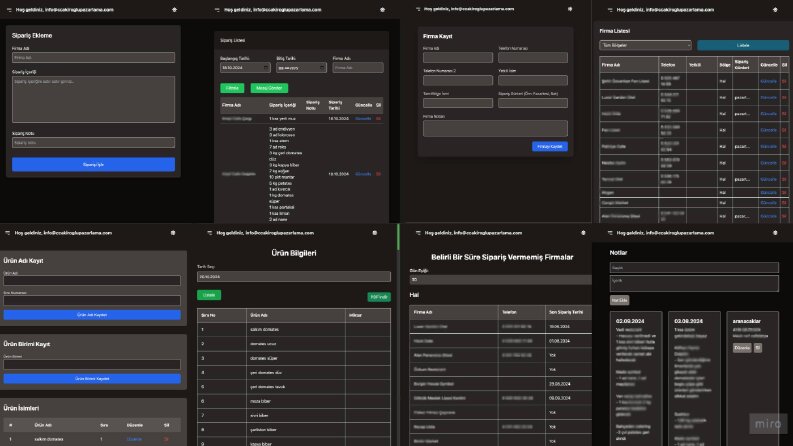Click the Firmayı Kaydet button
The height and width of the screenshot is (446, 793).
(x=550, y=147)
